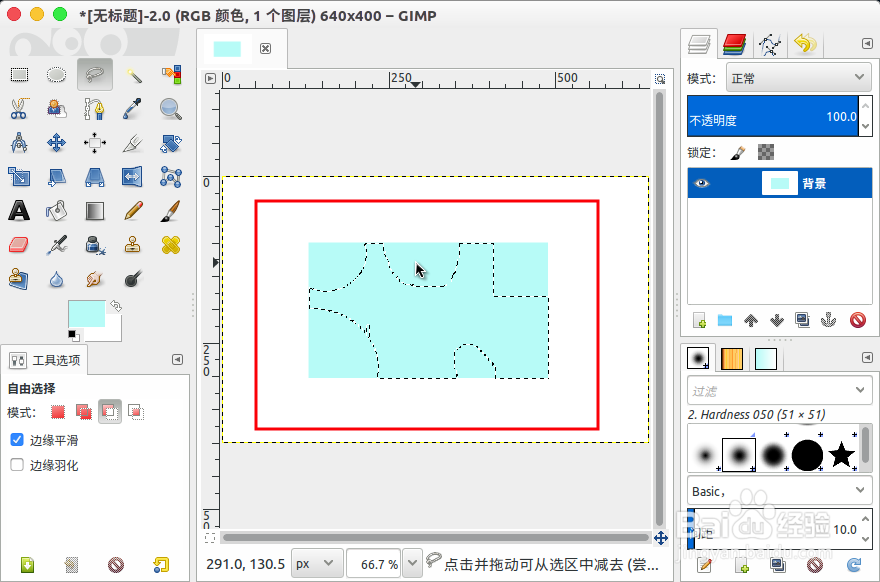Create a new layer
The height and width of the screenshot is (582, 880).
[699, 320]
